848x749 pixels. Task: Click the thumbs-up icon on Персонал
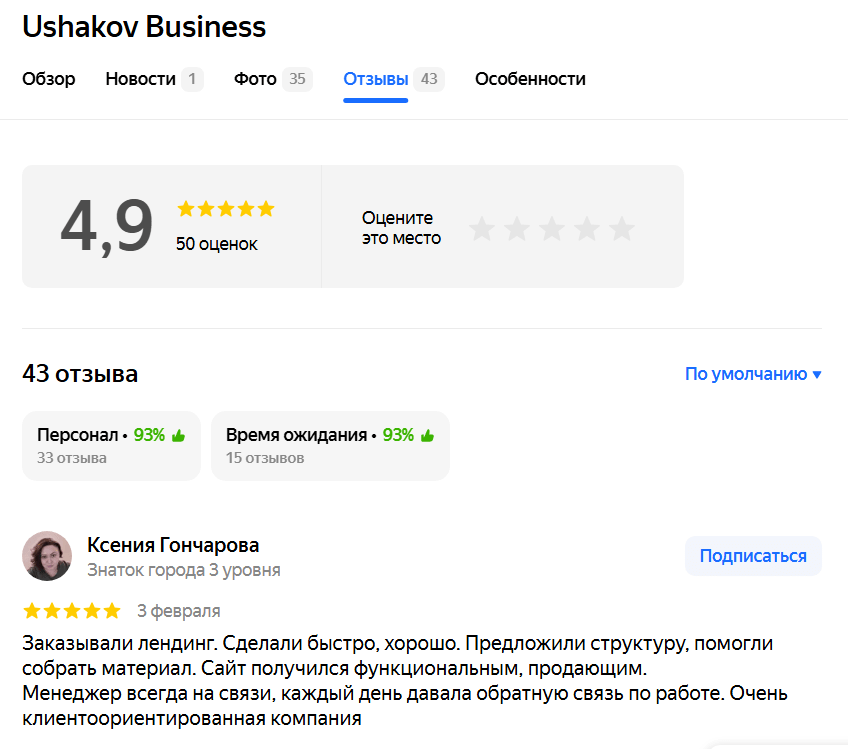[178, 435]
